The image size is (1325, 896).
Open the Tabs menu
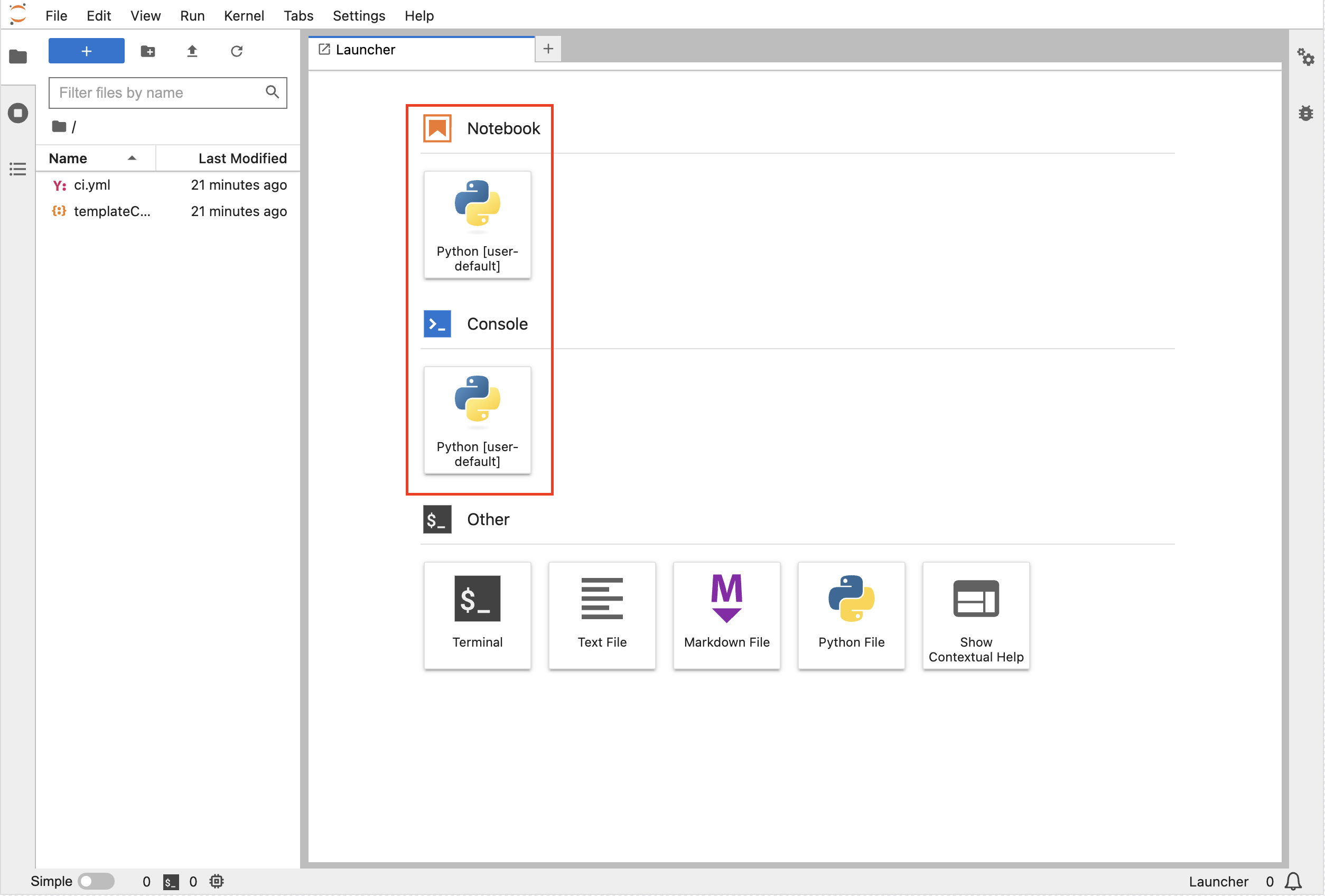click(x=298, y=15)
